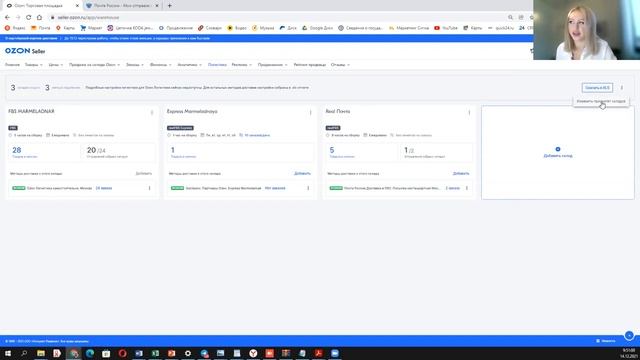This screenshot has width=640, height=360.
Task: Launch Opera from the taskbar
Action: tap(122, 353)
